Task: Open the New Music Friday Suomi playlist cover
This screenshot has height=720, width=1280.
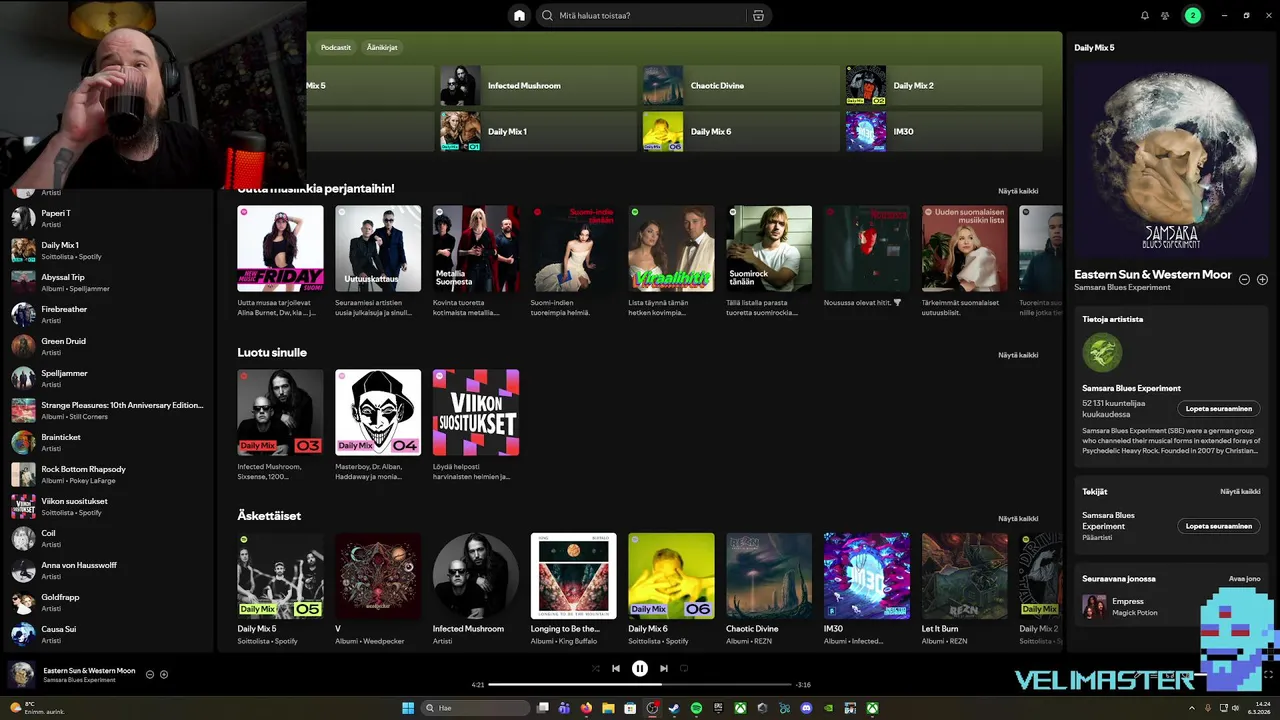Action: point(280,249)
